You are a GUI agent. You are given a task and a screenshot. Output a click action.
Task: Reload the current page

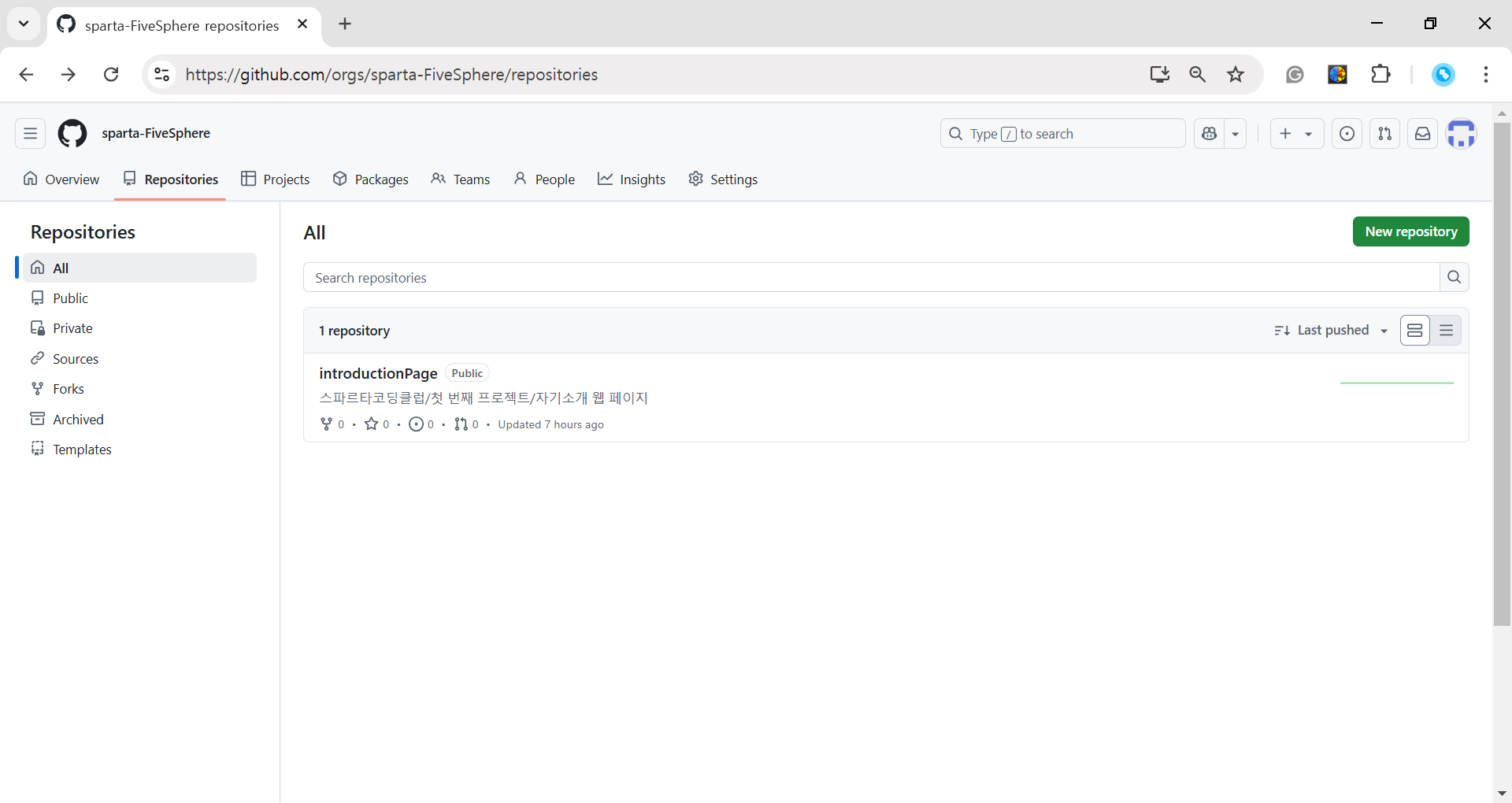(111, 75)
